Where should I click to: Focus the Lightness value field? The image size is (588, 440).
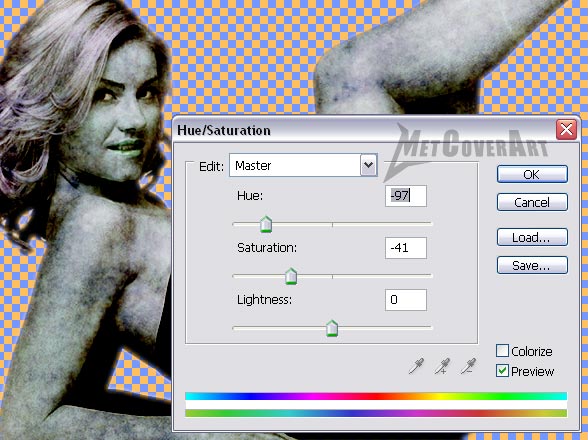click(406, 300)
